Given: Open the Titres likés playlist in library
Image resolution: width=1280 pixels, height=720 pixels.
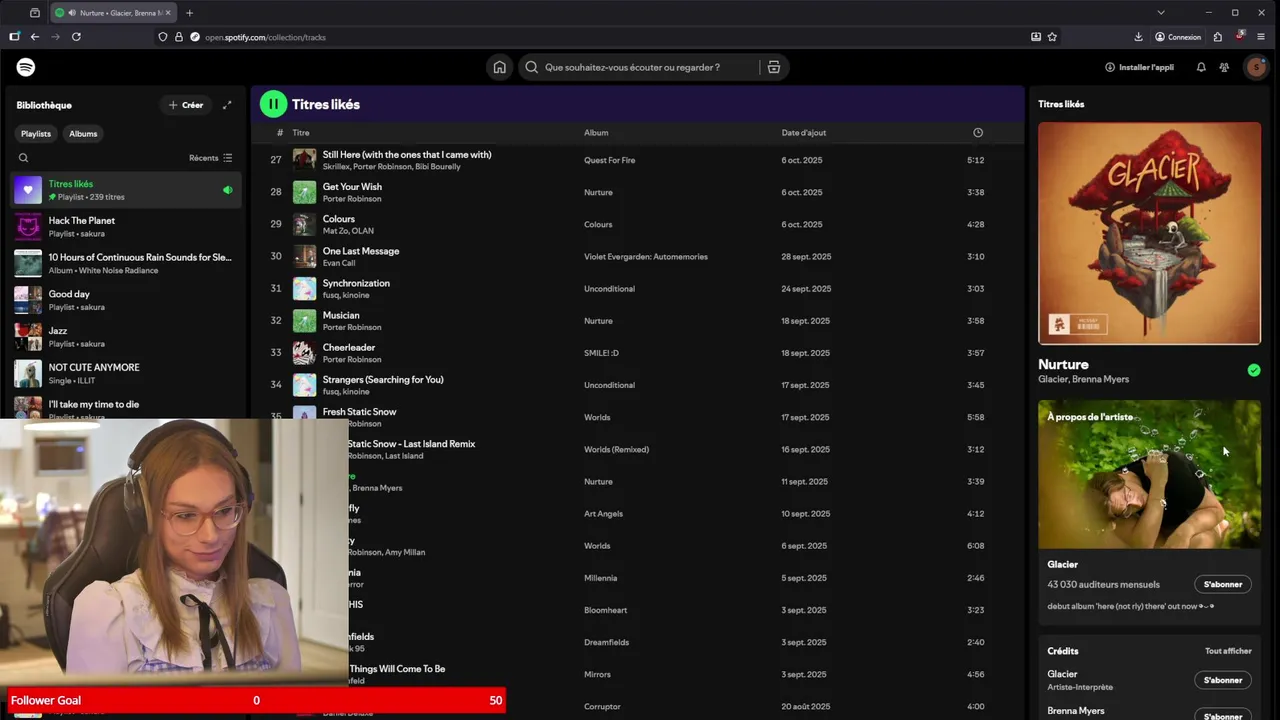Looking at the screenshot, I should pyautogui.click(x=126, y=190).
